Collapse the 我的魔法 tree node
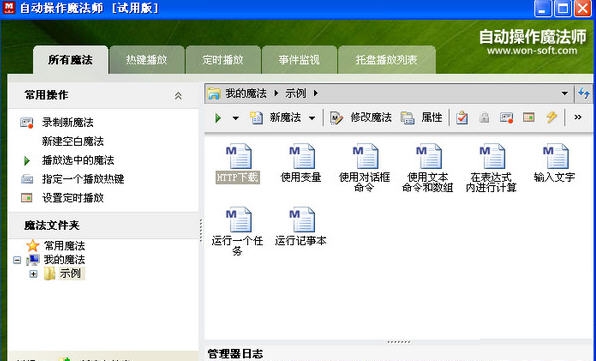Image resolution: width=596 pixels, height=361 pixels. coord(17,260)
